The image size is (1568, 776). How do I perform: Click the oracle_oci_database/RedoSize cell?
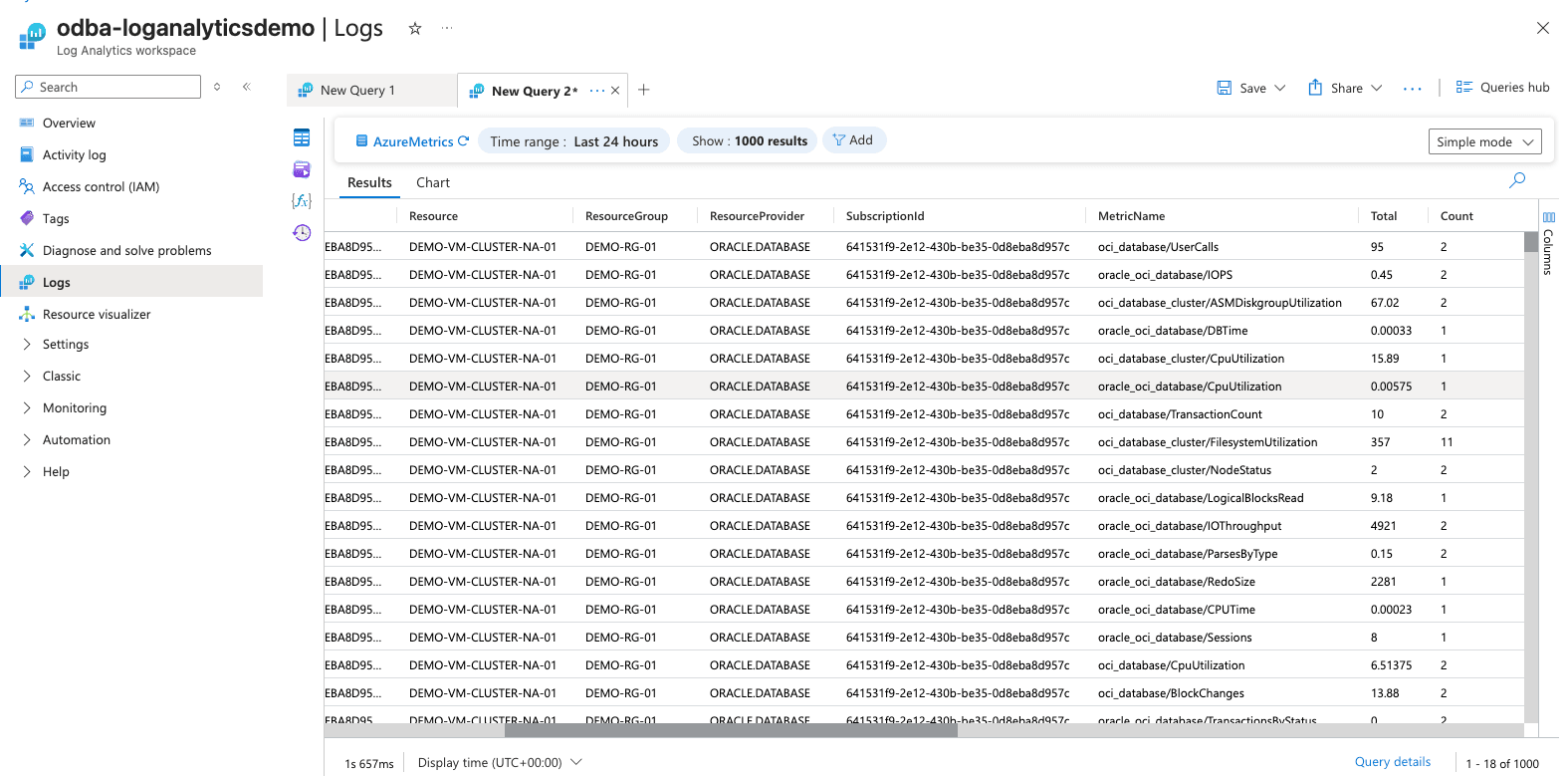point(1176,582)
